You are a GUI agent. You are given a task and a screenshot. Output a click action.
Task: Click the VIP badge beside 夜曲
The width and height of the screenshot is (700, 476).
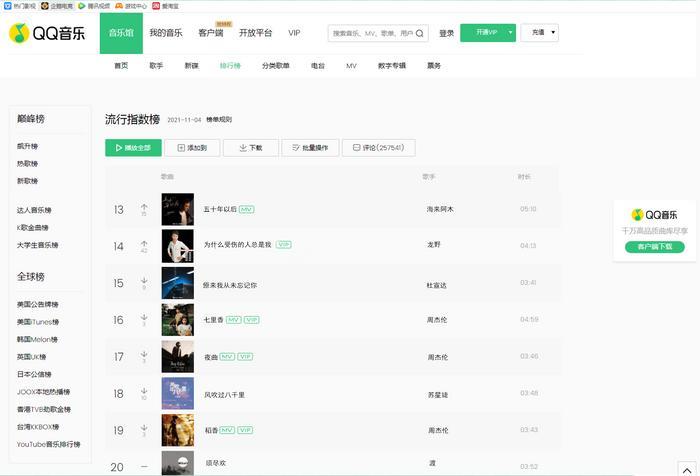point(245,356)
